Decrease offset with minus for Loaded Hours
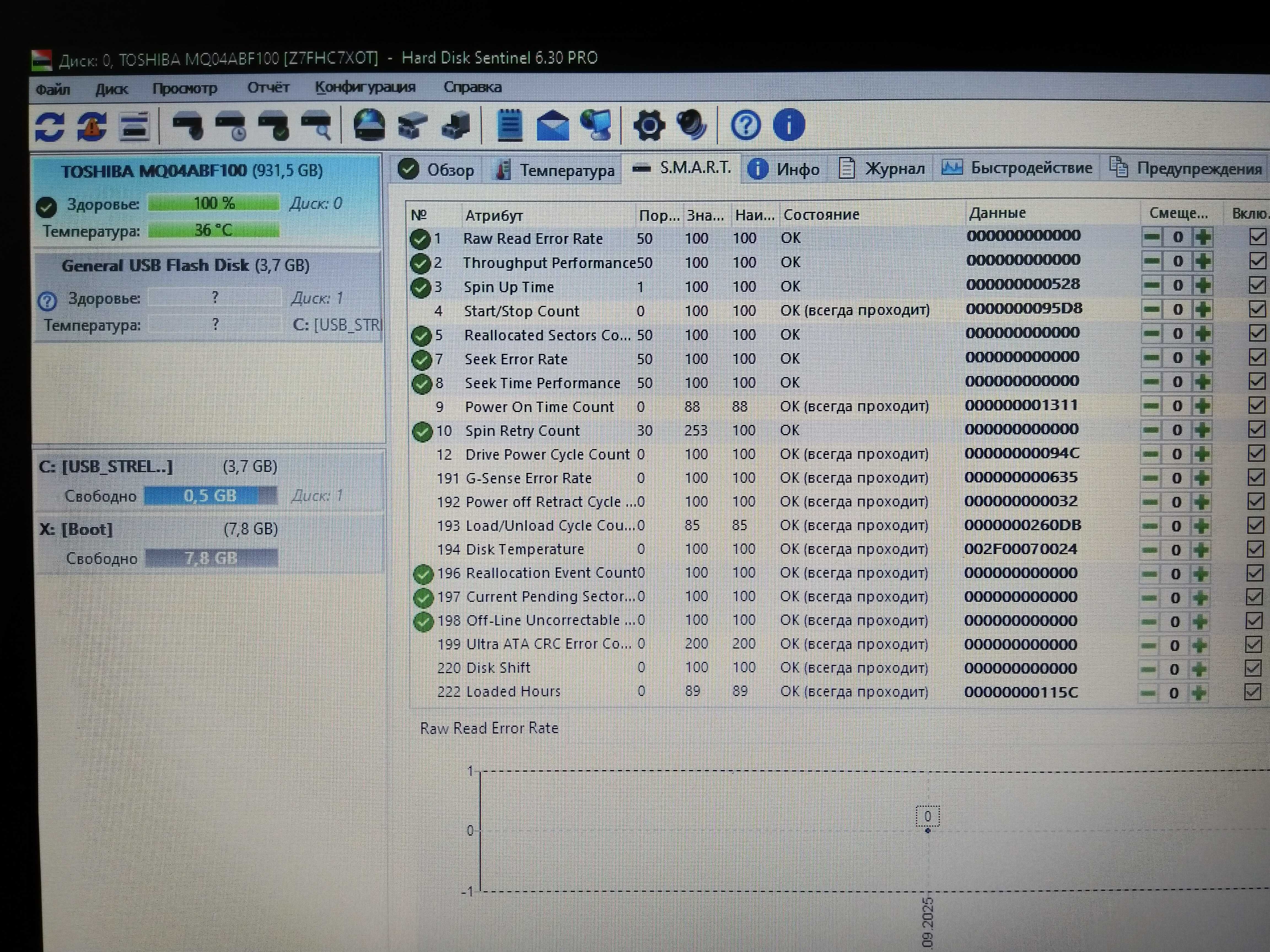 click(x=1148, y=693)
